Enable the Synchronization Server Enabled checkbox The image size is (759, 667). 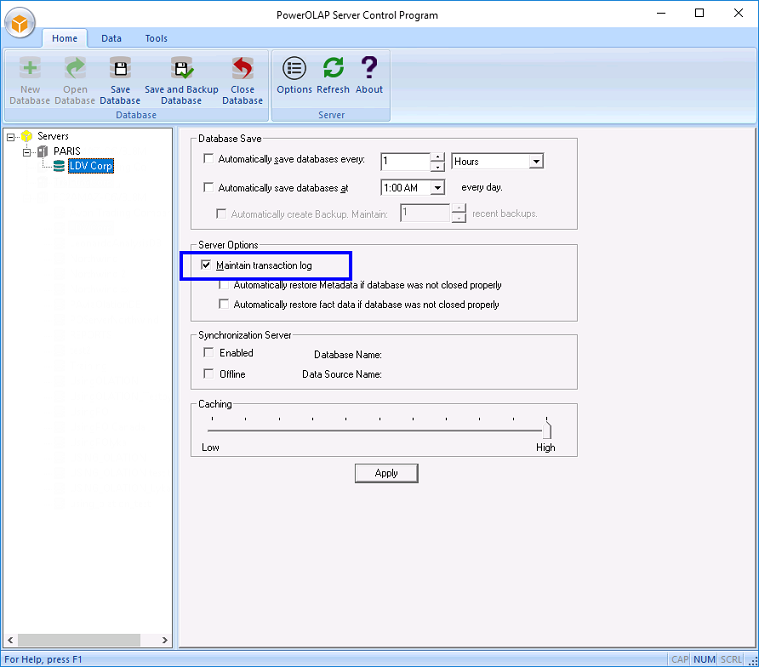click(208, 353)
